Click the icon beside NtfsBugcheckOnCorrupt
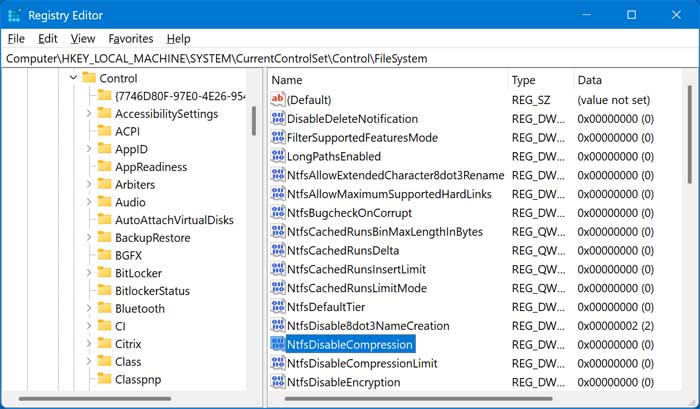The image size is (700, 409). pos(278,213)
